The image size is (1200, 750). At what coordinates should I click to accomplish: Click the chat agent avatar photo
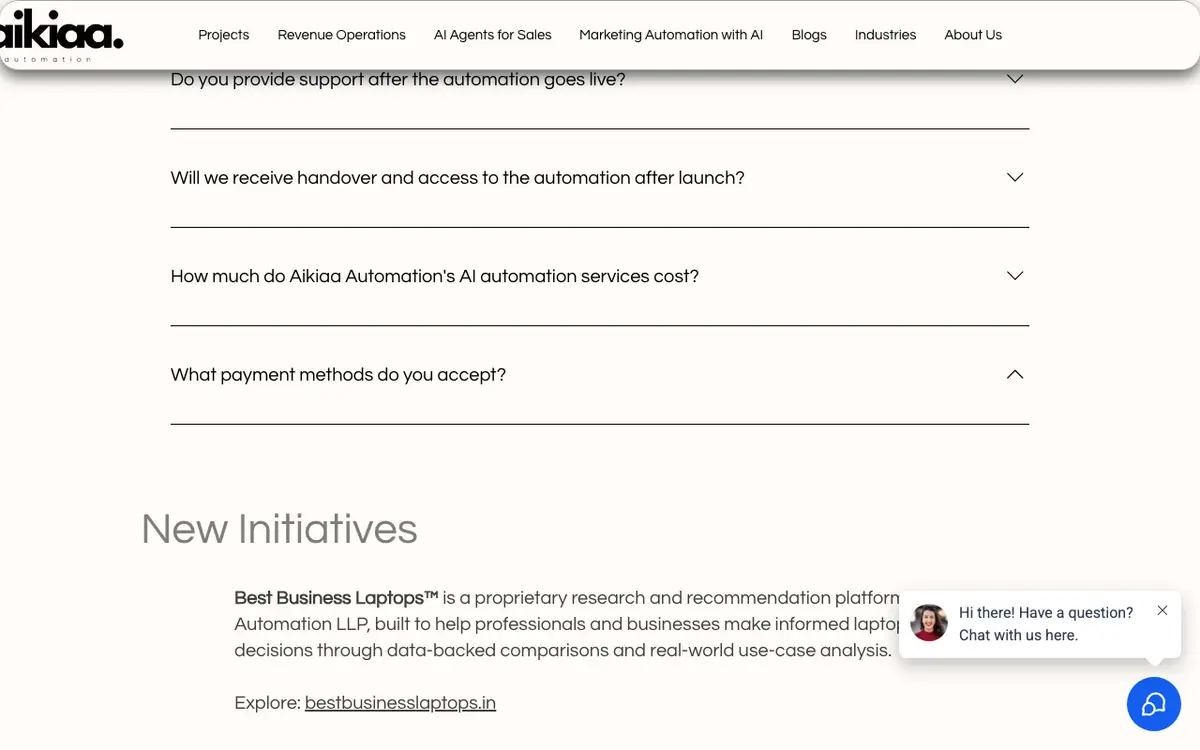929,623
